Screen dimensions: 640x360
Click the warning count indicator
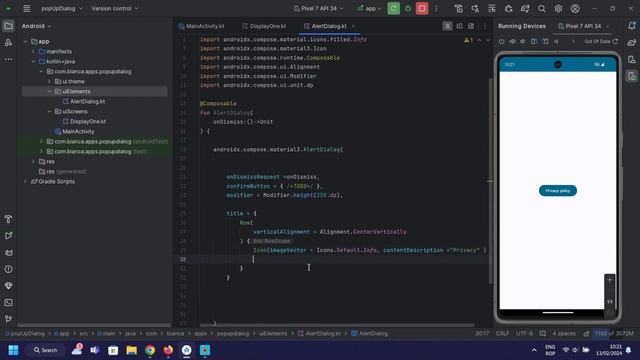469,40
